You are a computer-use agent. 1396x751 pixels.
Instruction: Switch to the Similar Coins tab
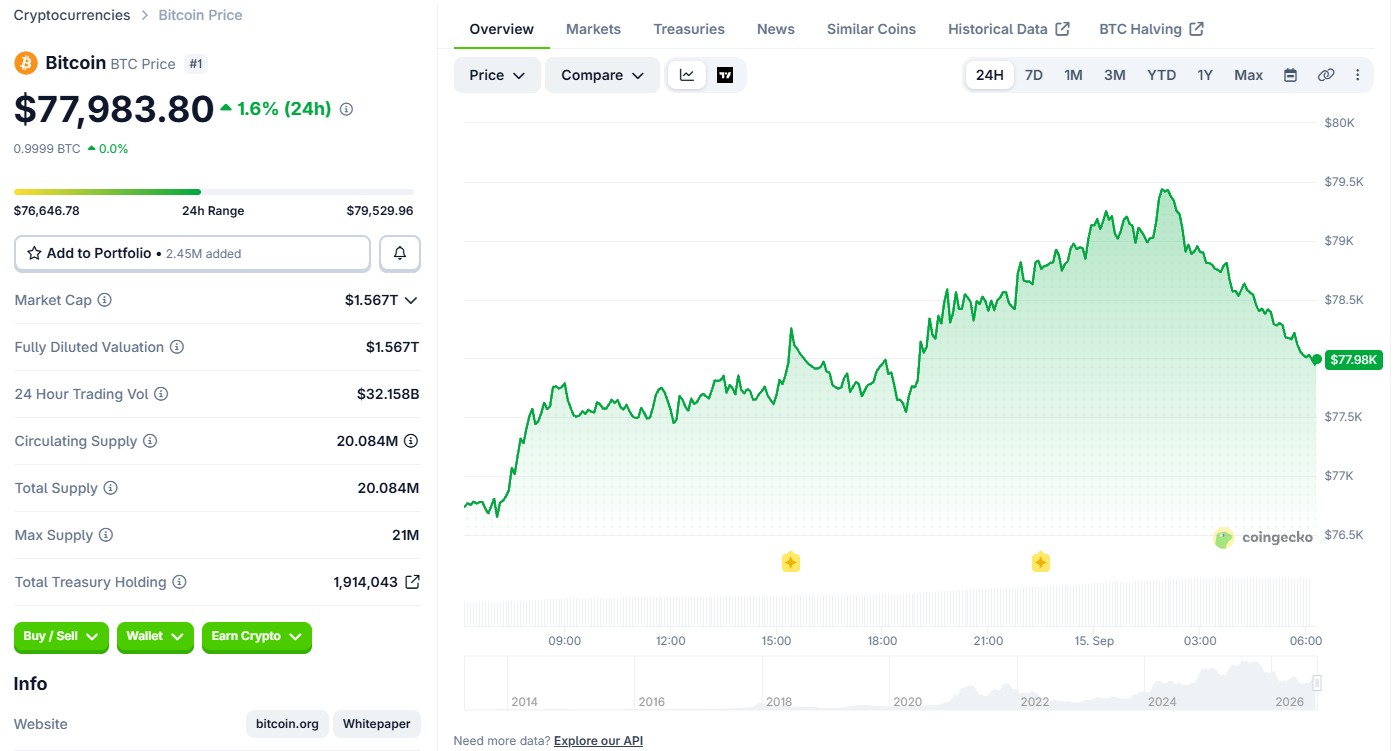coord(871,29)
